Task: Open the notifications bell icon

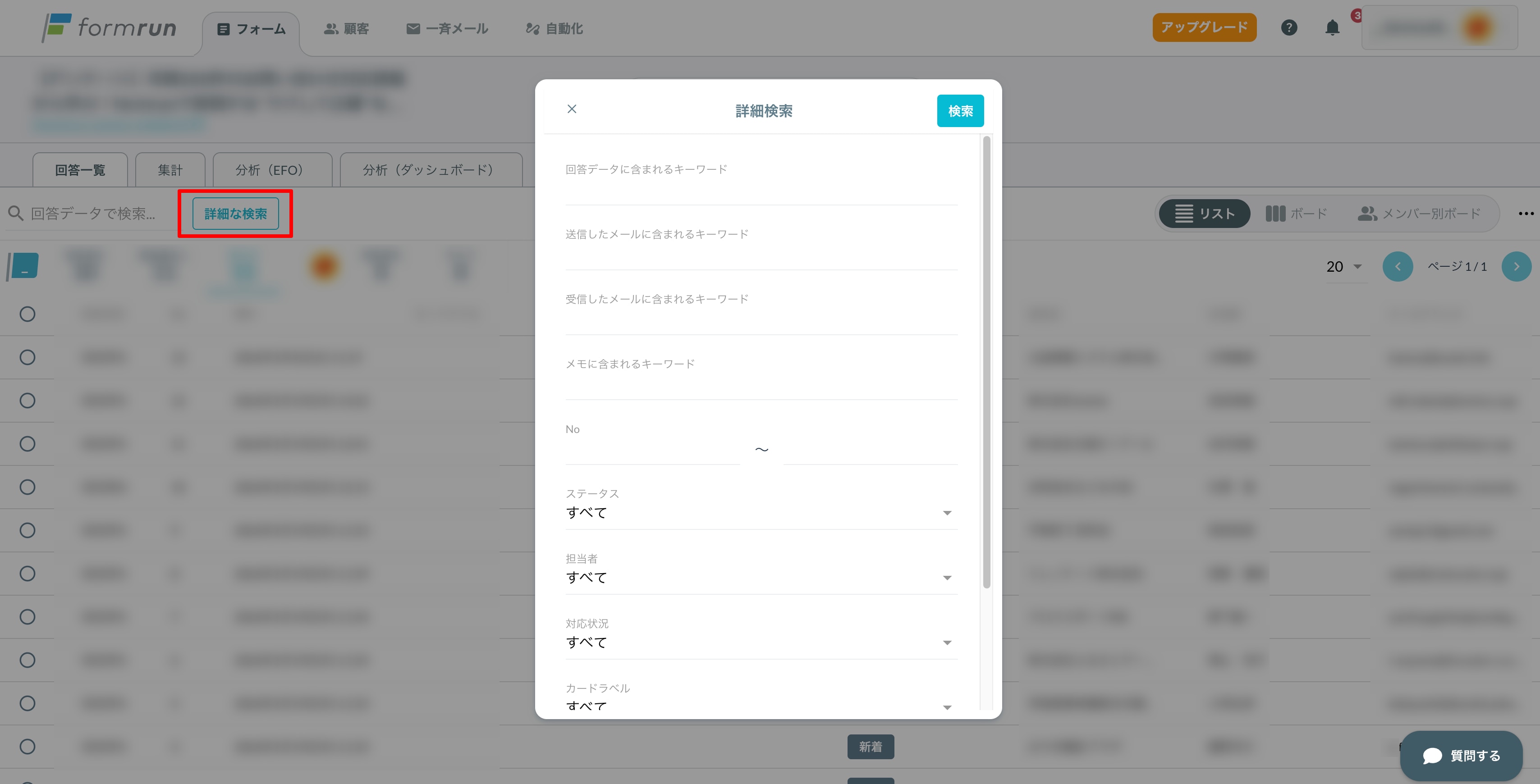Action: tap(1332, 27)
